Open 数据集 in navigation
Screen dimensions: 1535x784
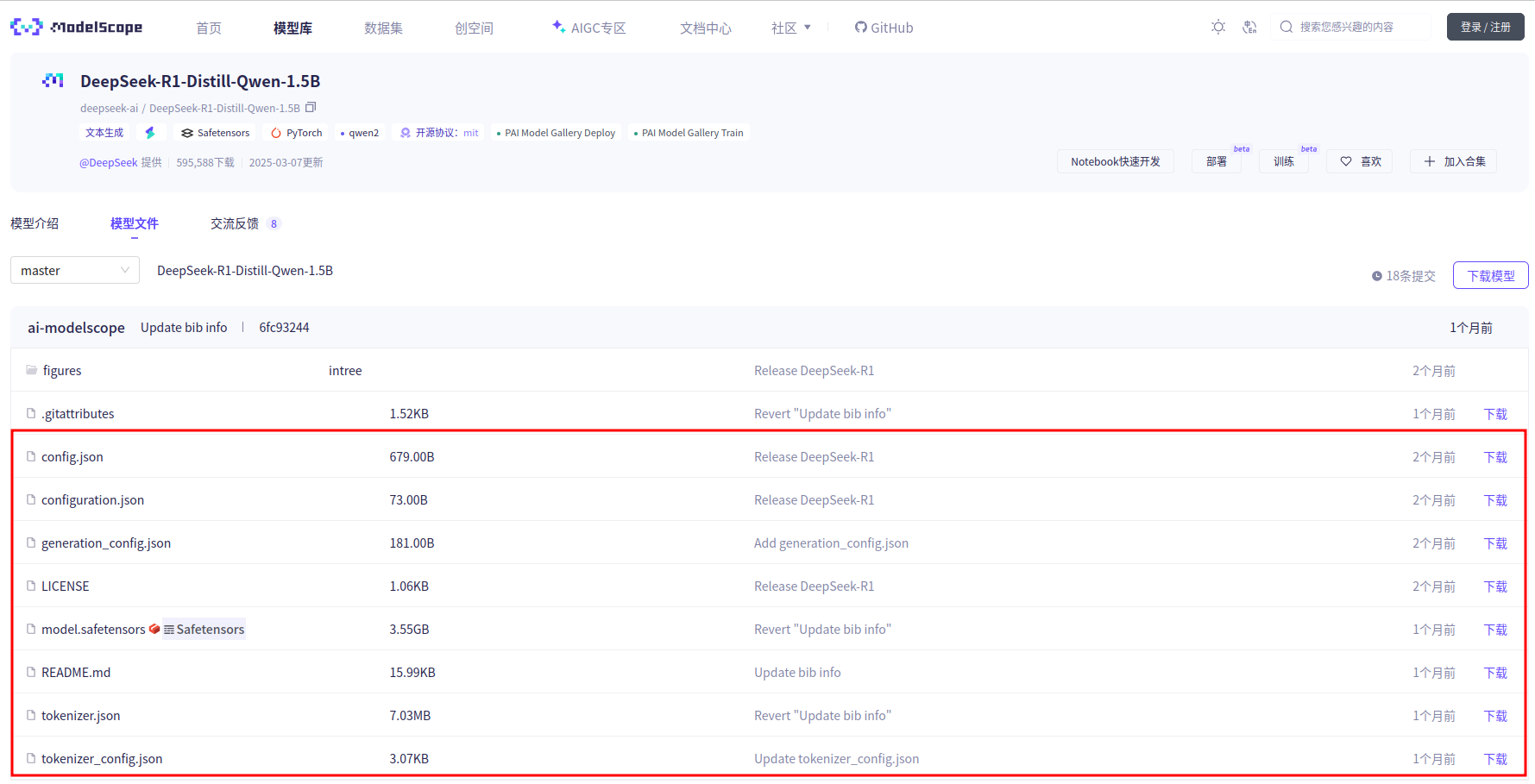pyautogui.click(x=383, y=28)
